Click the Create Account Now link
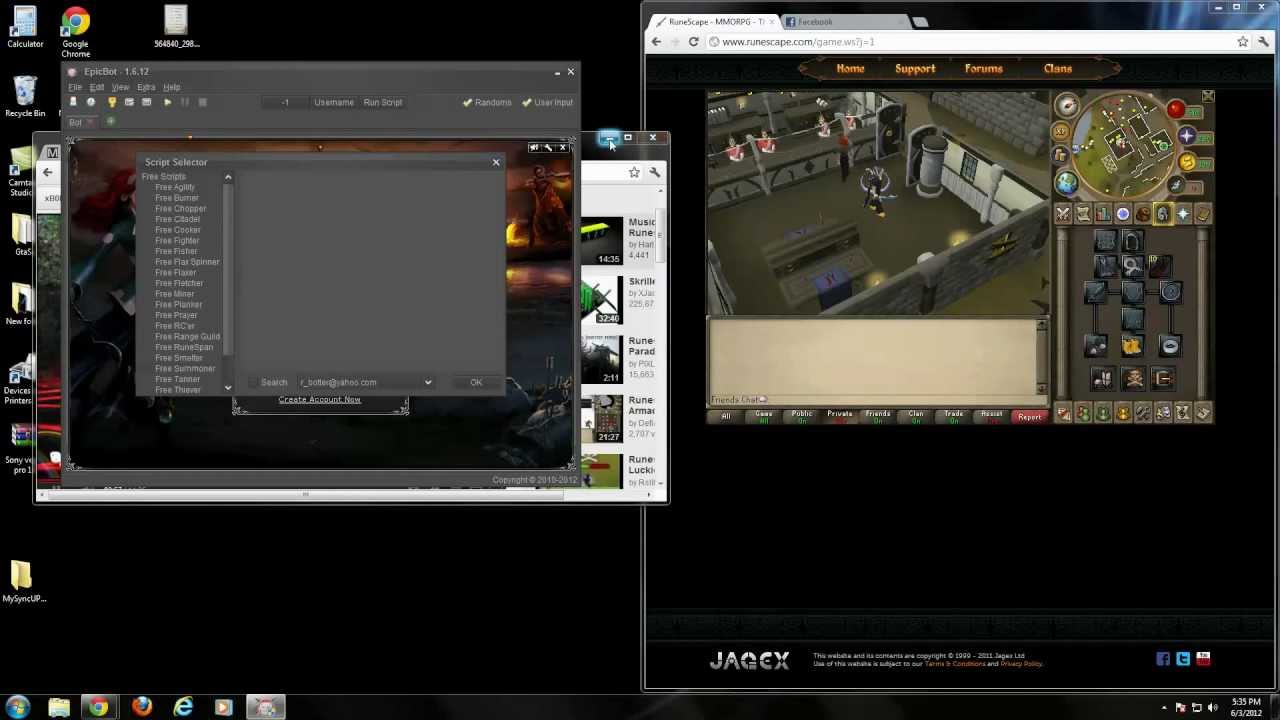The width and height of the screenshot is (1280, 720). (320, 399)
